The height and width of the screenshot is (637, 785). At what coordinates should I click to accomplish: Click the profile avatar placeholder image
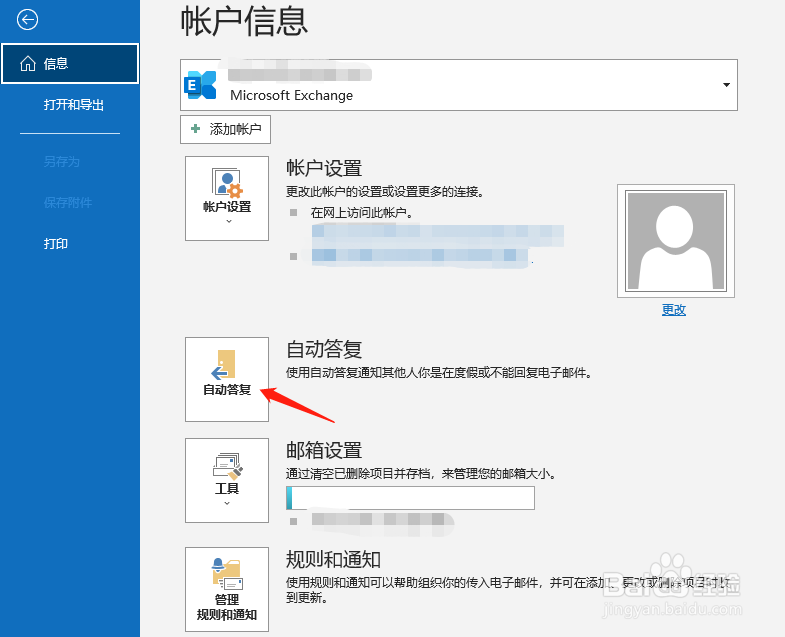pos(676,241)
